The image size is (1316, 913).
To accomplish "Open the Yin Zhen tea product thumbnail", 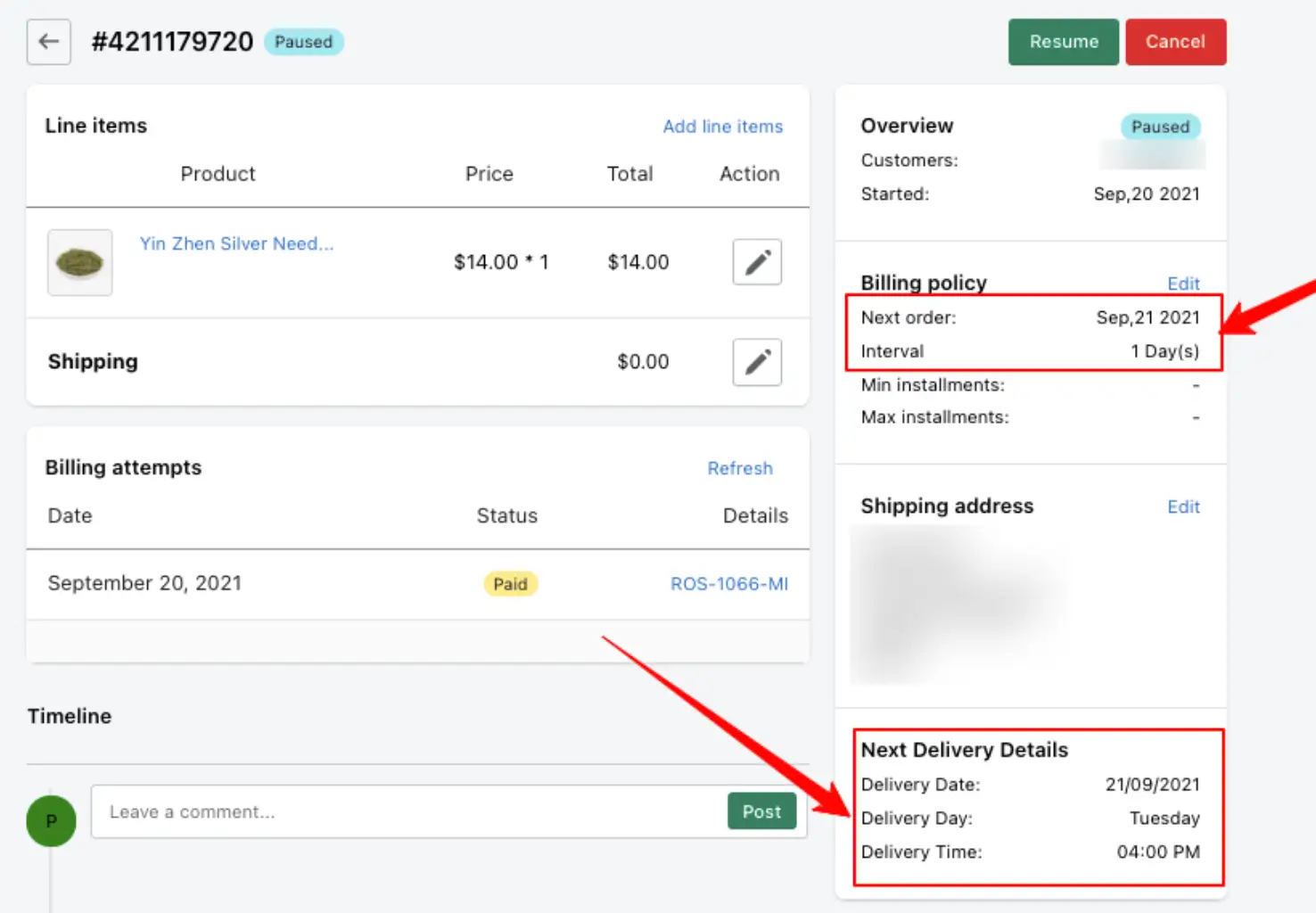I will click(x=80, y=262).
